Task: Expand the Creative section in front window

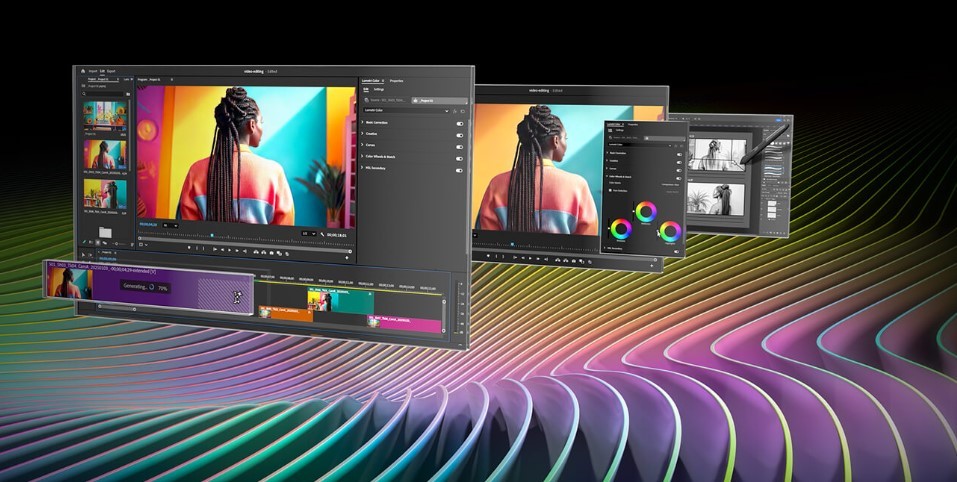Action: 362,134
